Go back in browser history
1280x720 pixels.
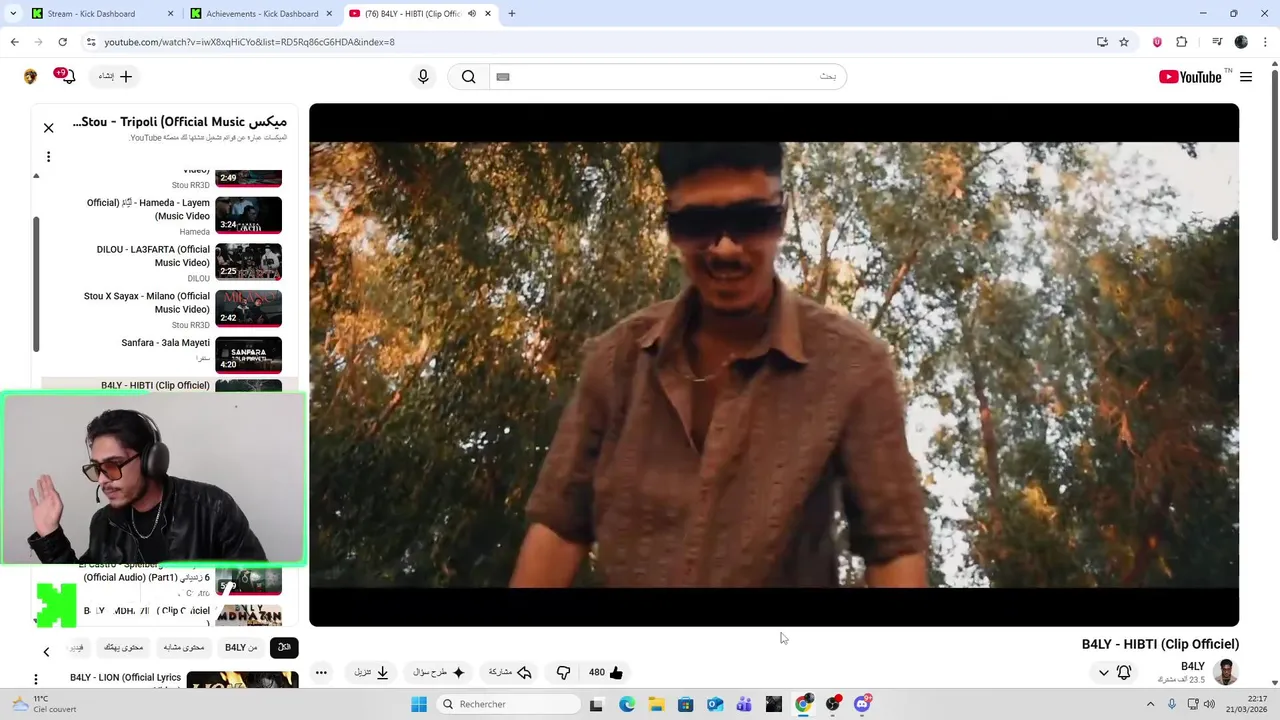click(x=14, y=42)
